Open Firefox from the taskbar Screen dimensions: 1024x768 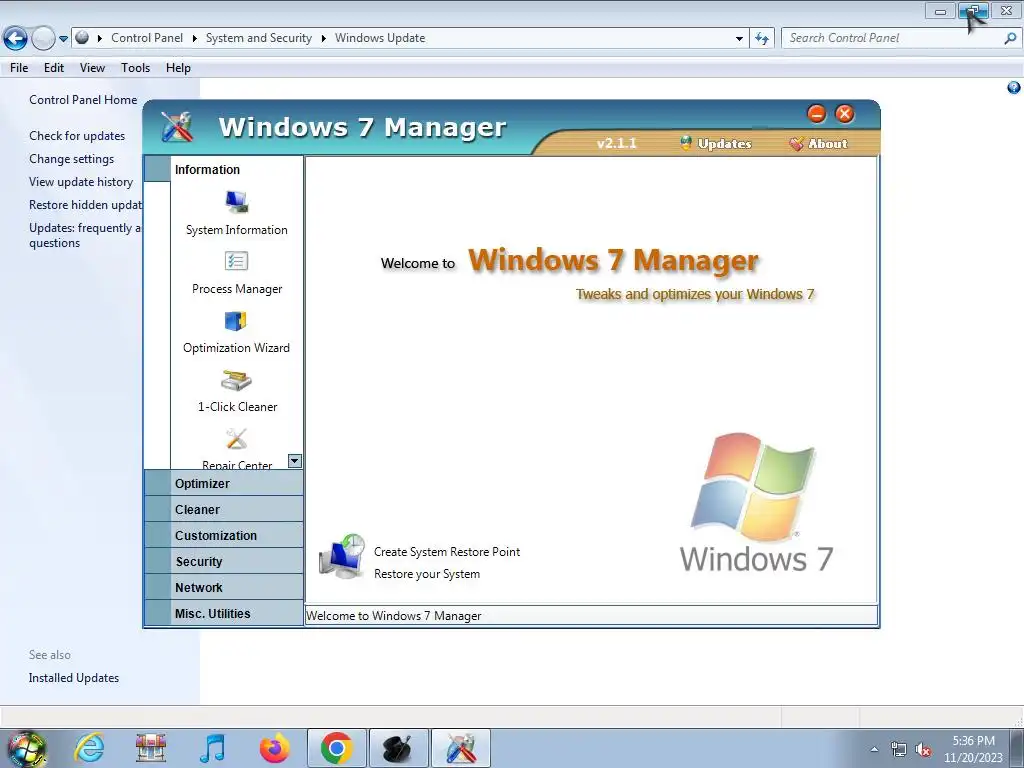pos(274,748)
